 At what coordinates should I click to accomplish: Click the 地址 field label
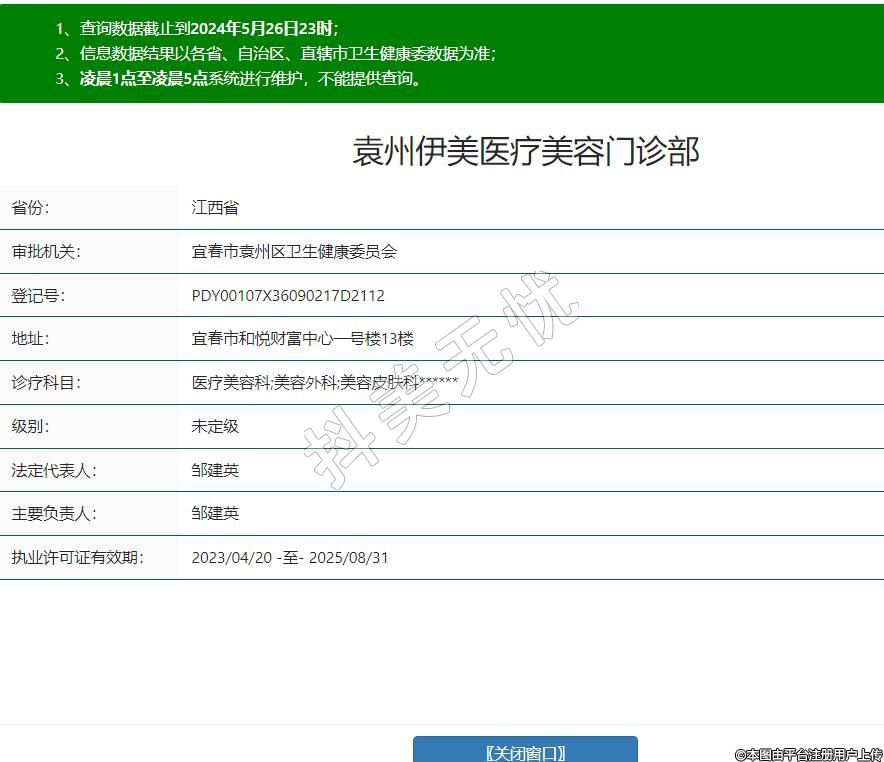(31, 339)
